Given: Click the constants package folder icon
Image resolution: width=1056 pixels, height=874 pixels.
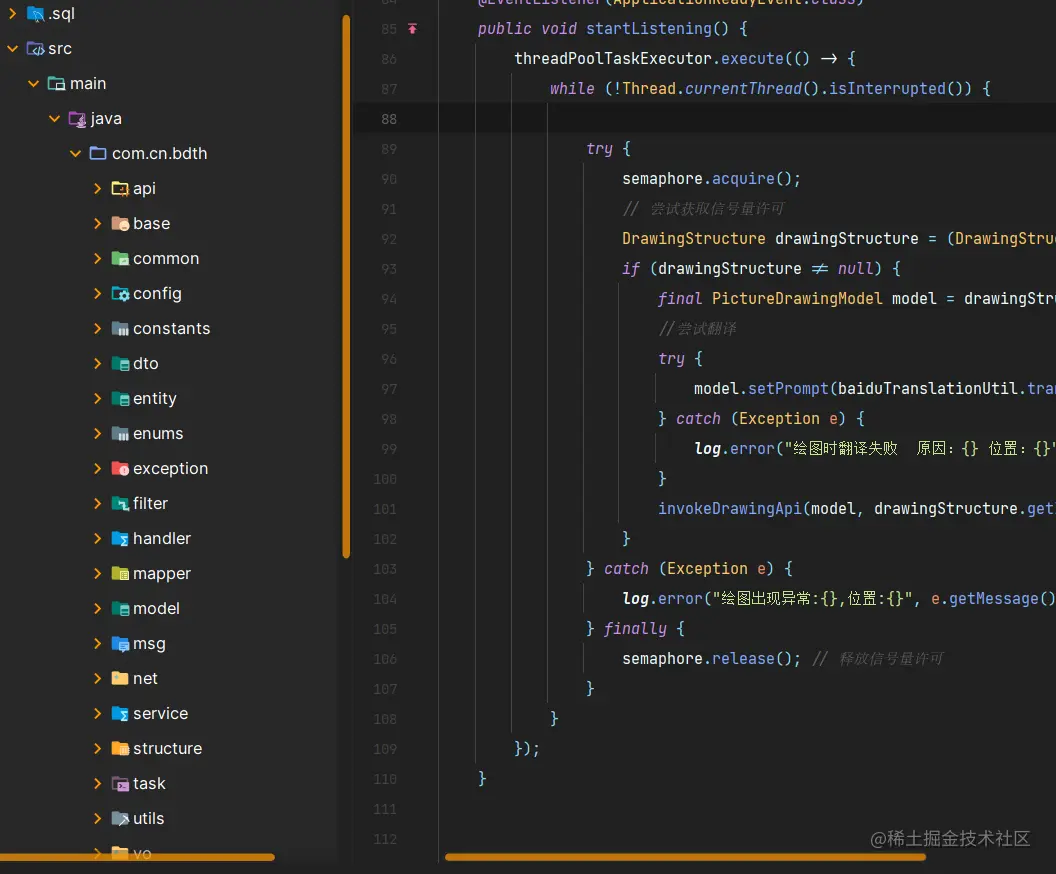Looking at the screenshot, I should click(x=120, y=329).
